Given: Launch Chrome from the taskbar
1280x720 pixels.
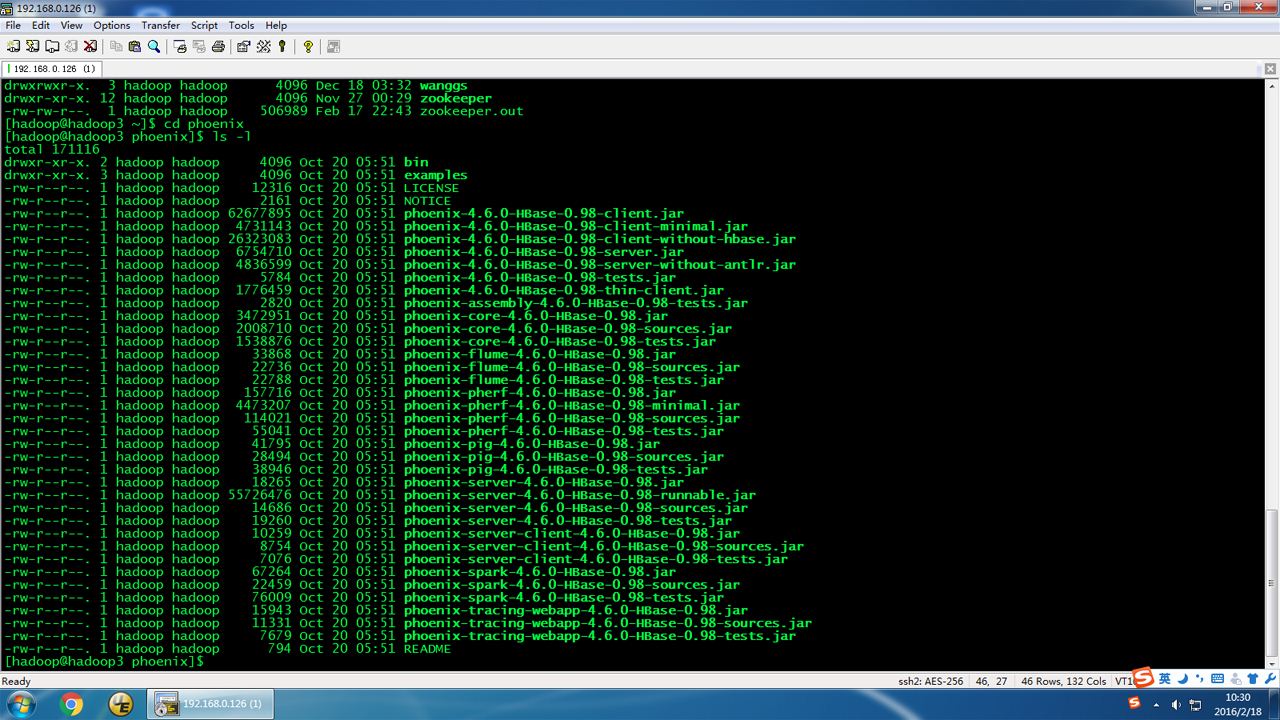Looking at the screenshot, I should [x=72, y=705].
